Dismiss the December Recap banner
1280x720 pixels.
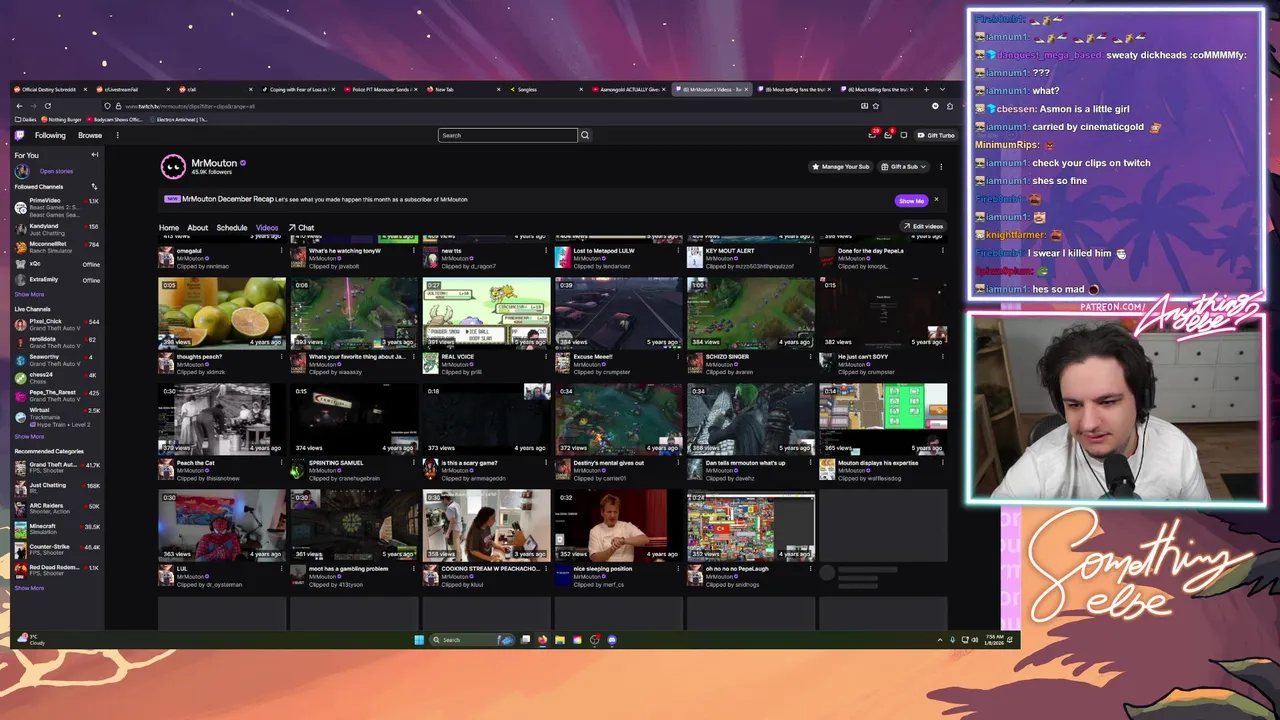pos(936,200)
